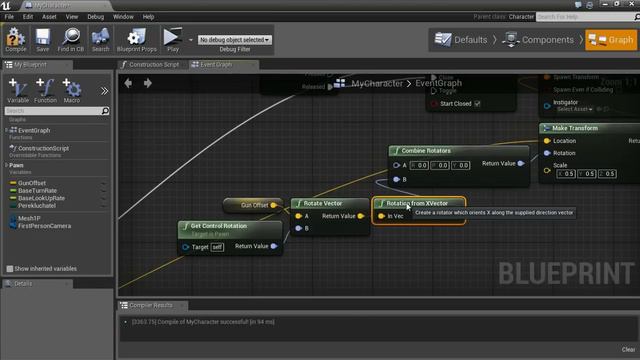The height and width of the screenshot is (360, 640).
Task: Click the My Blueprint search magnifier
Action: coord(105,111)
